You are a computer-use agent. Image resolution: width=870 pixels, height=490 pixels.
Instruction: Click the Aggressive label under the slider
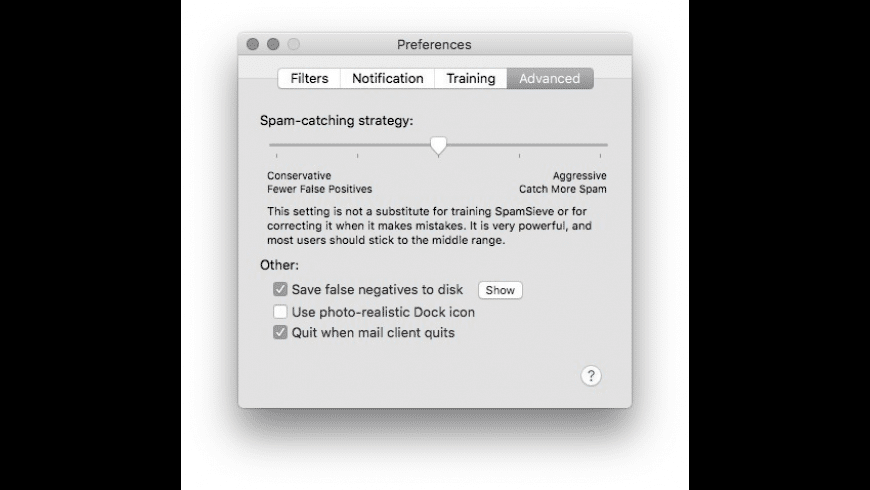pyautogui.click(x=579, y=176)
